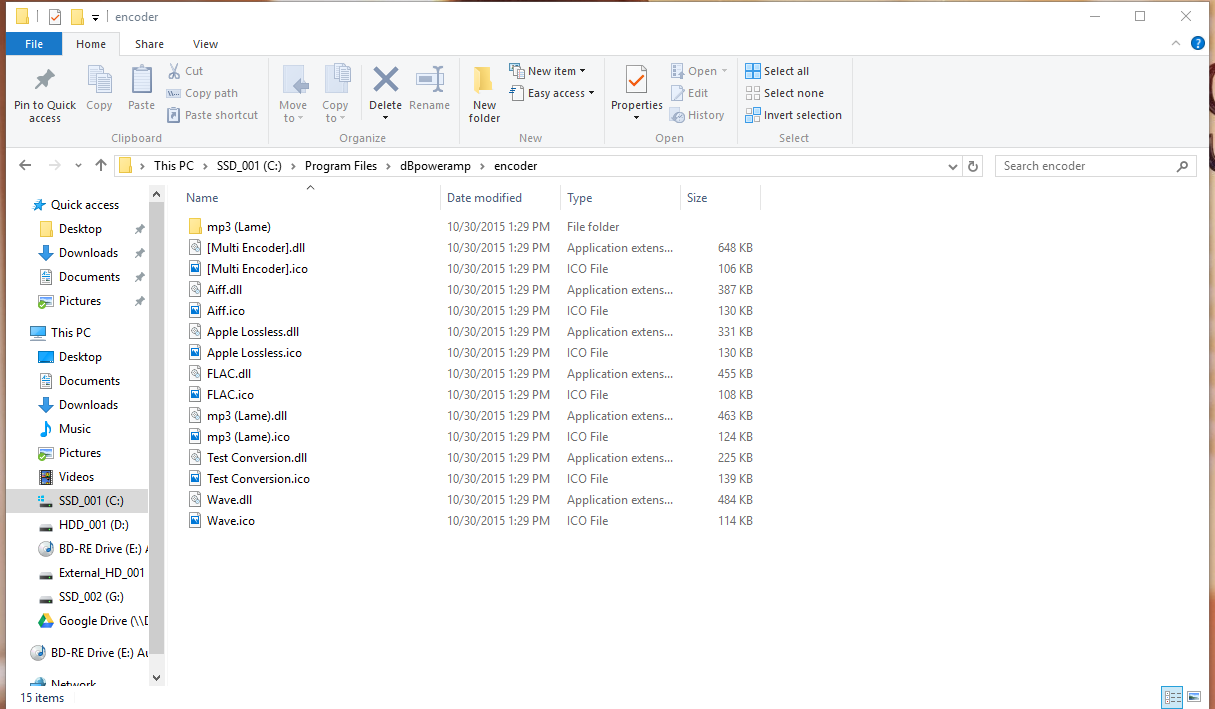Viewport: 1215px width, 709px height.
Task: Click the Pin to Quick access icon
Action: tap(44, 80)
